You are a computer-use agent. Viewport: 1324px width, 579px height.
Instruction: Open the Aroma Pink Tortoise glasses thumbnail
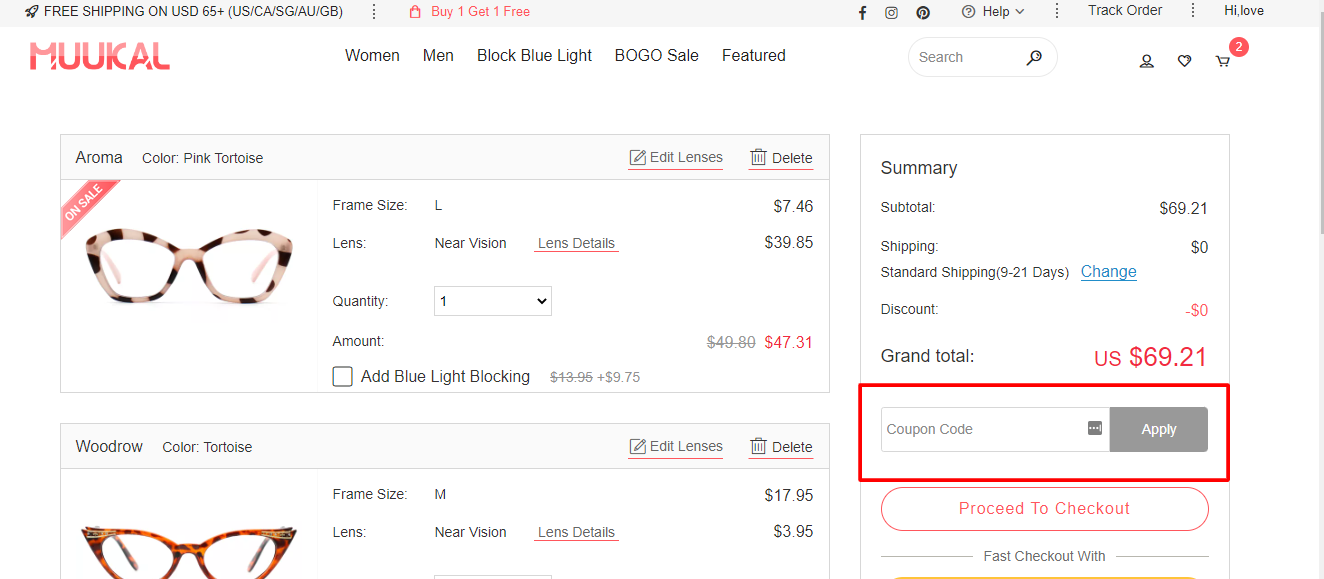click(x=189, y=266)
